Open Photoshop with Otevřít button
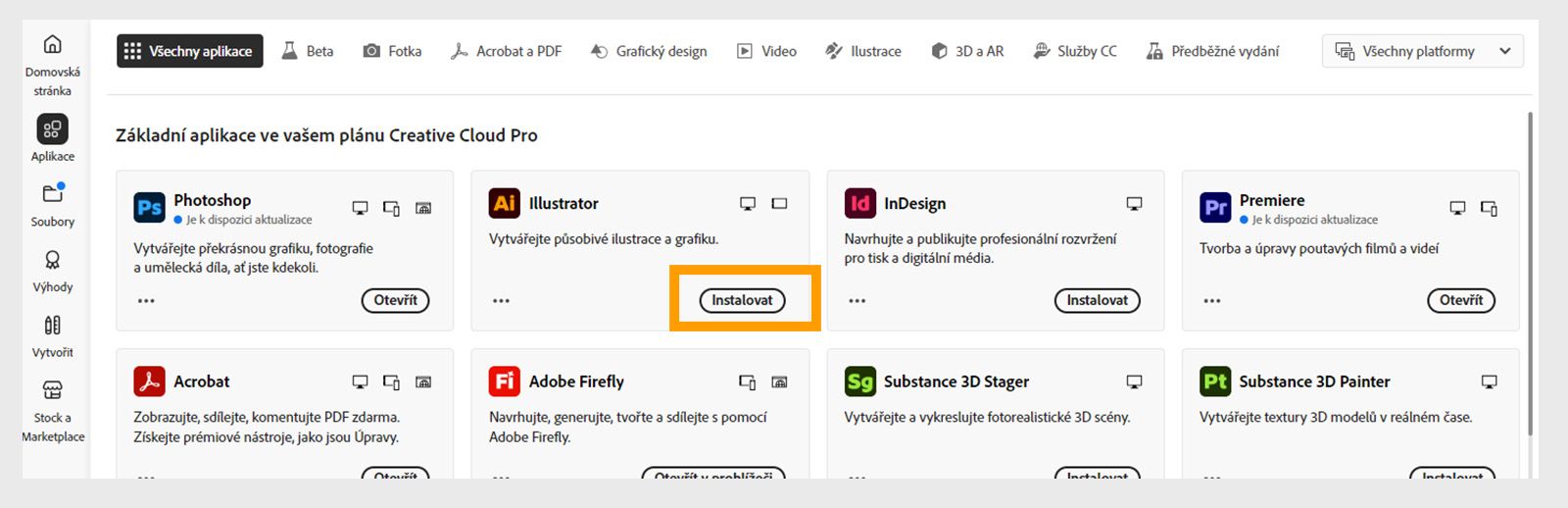Image resolution: width=1568 pixels, height=508 pixels. click(396, 300)
